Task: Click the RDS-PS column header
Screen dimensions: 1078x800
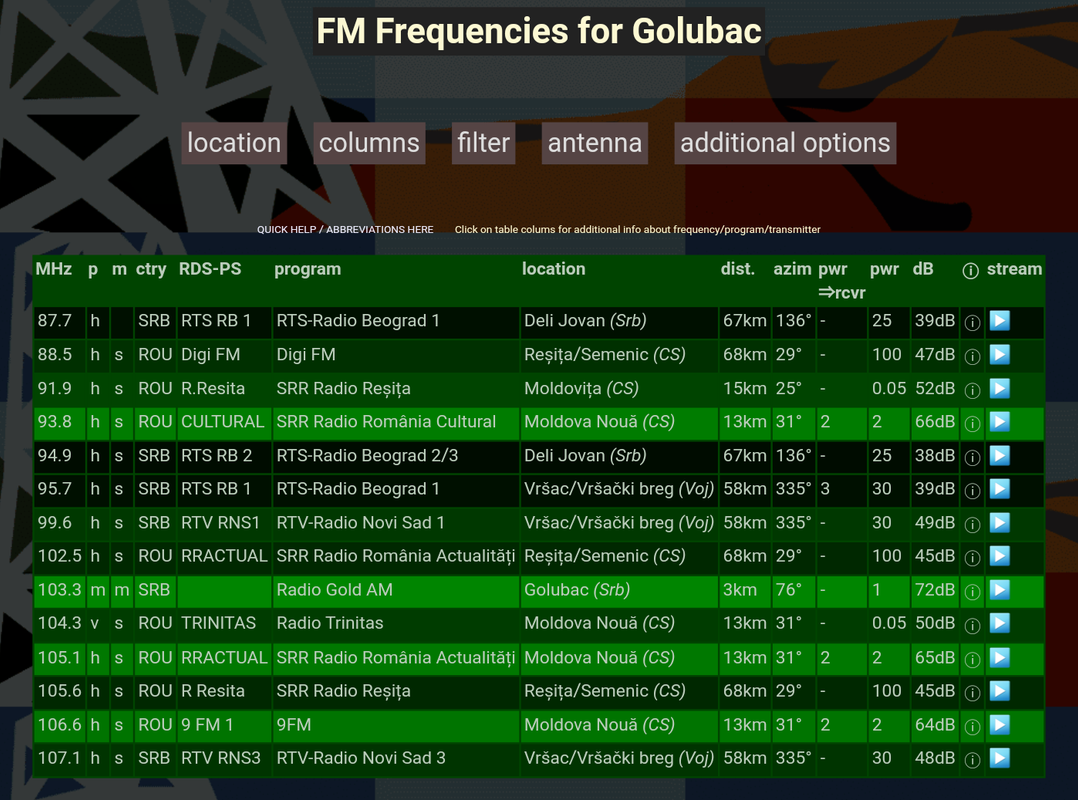Action: [x=210, y=269]
